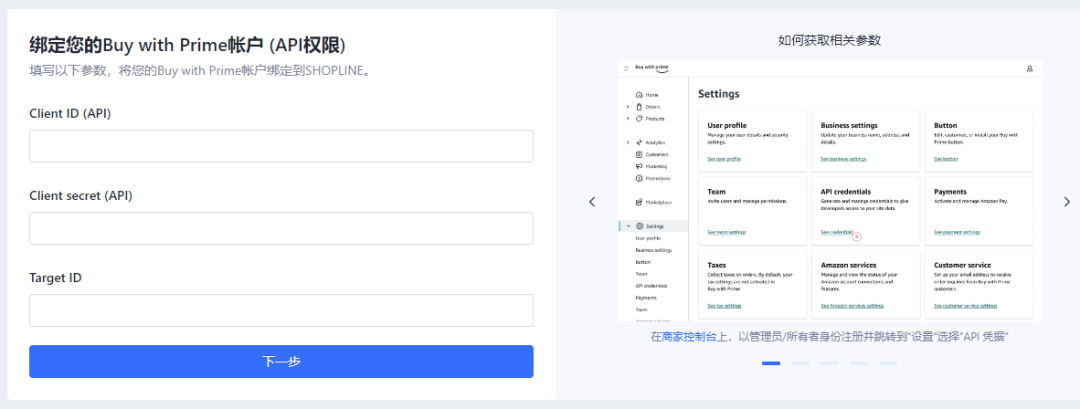
Task: Click the blue 下一步 button
Action: [281, 361]
